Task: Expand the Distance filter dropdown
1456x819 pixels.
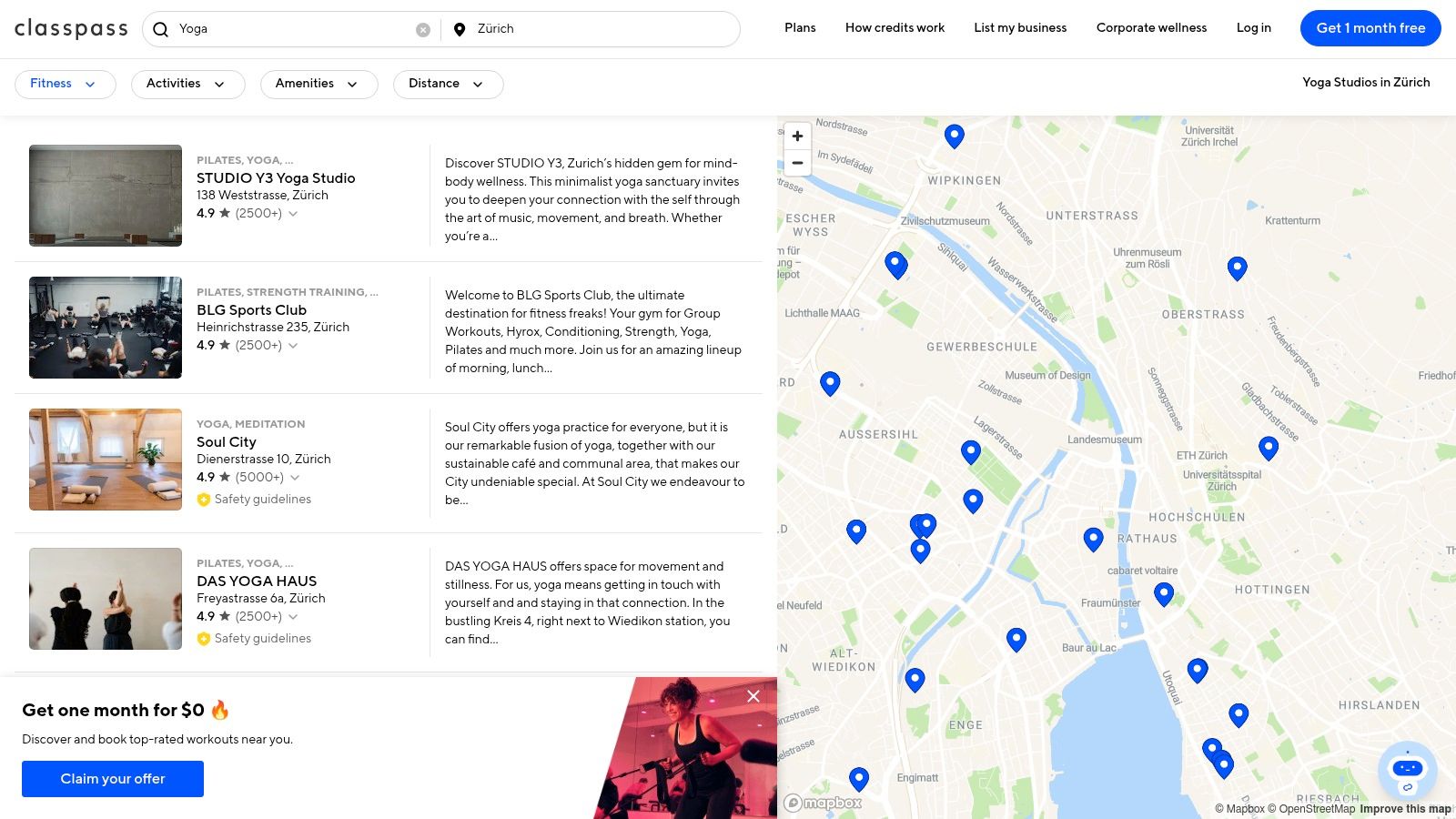Action: (448, 84)
